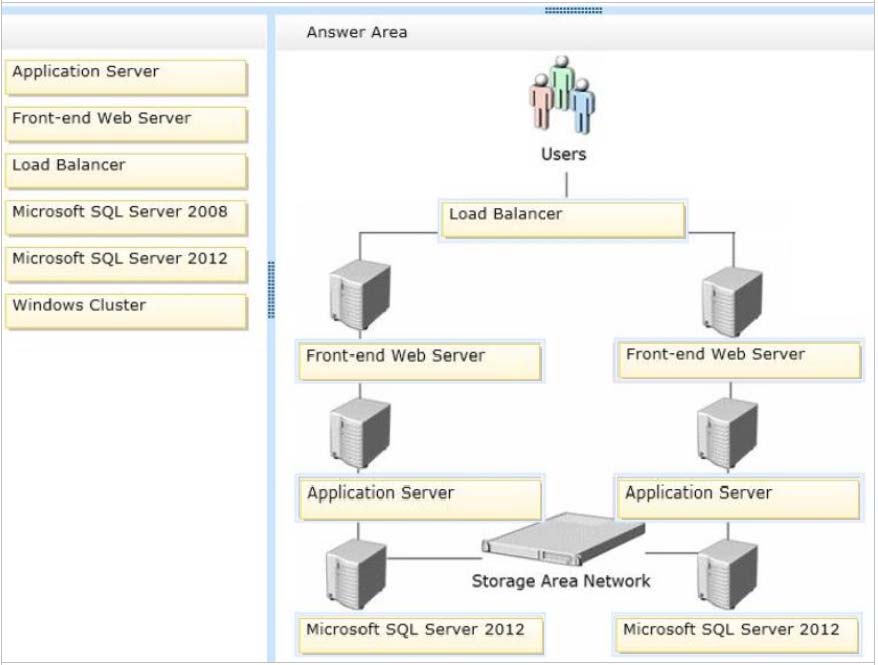878x665 pixels.
Task: Click the server icon below Load Balancer's right branch
Action: [732, 301]
